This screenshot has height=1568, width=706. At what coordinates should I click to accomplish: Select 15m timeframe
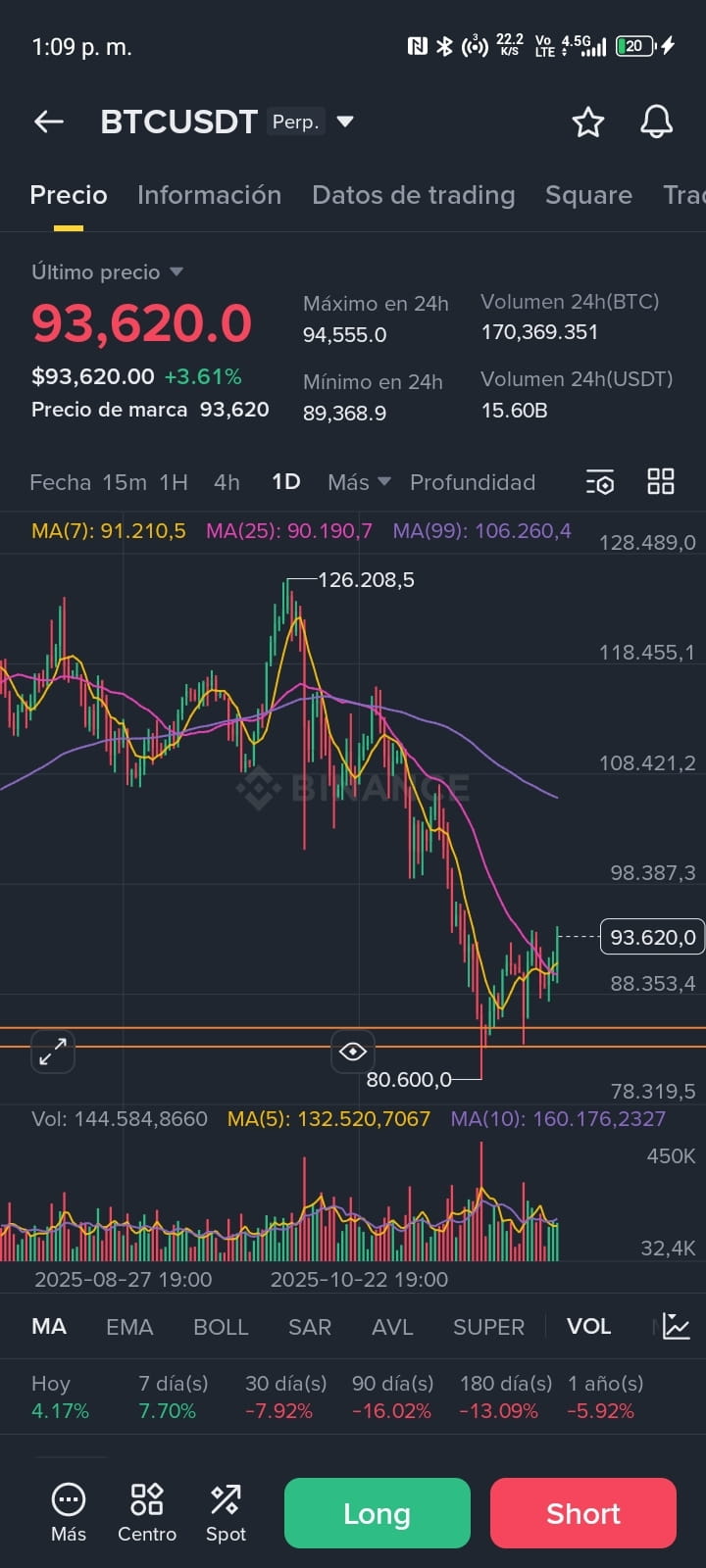(x=125, y=482)
